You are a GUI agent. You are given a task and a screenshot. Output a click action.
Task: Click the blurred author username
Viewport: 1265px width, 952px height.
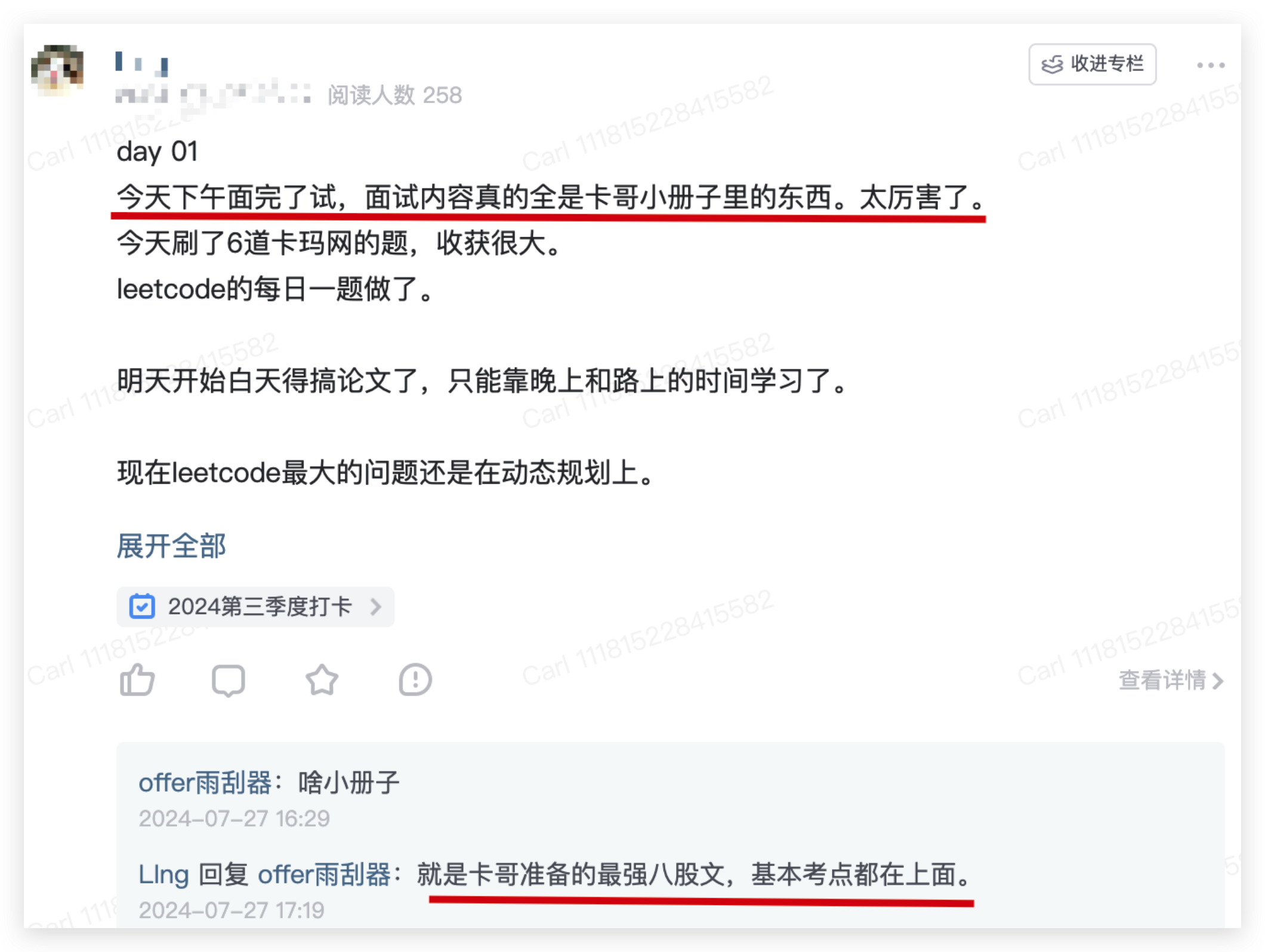click(x=141, y=63)
